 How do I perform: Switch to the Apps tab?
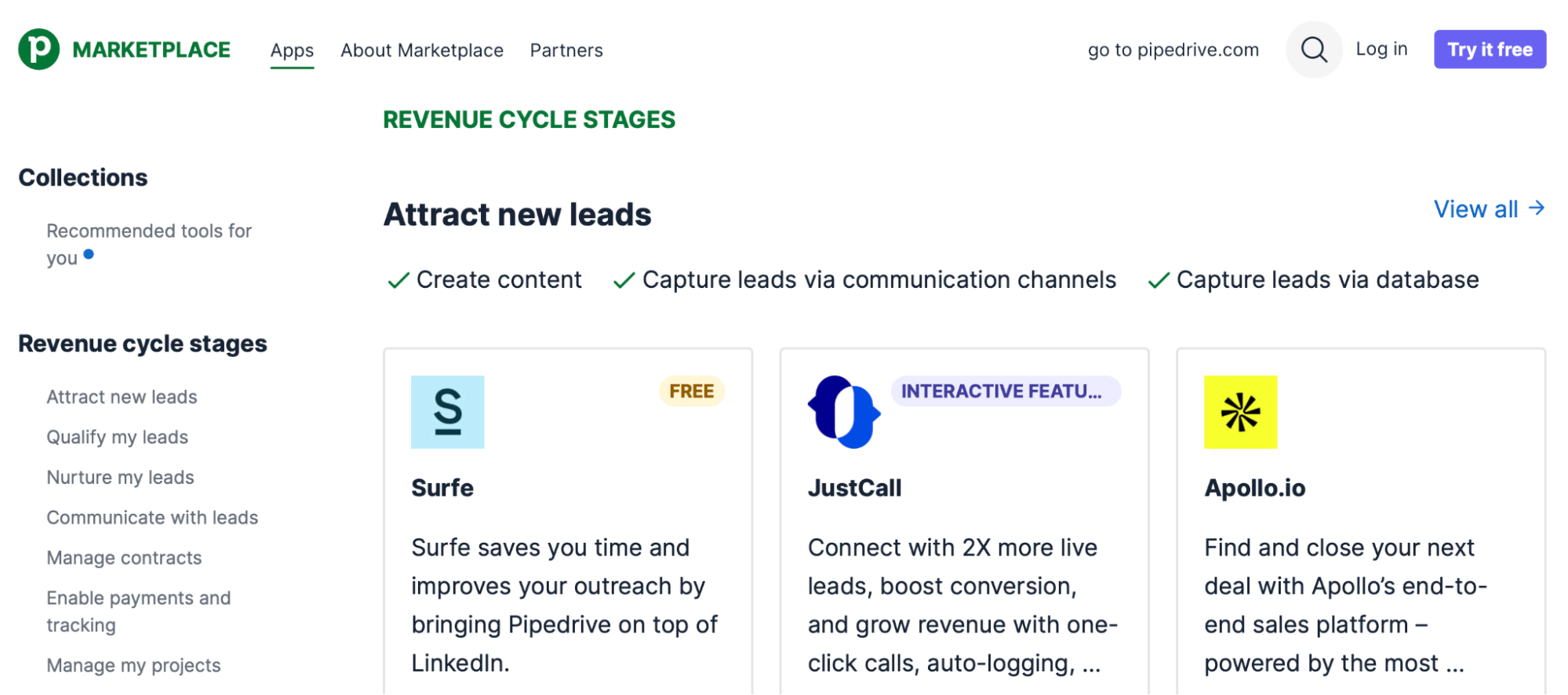292,49
